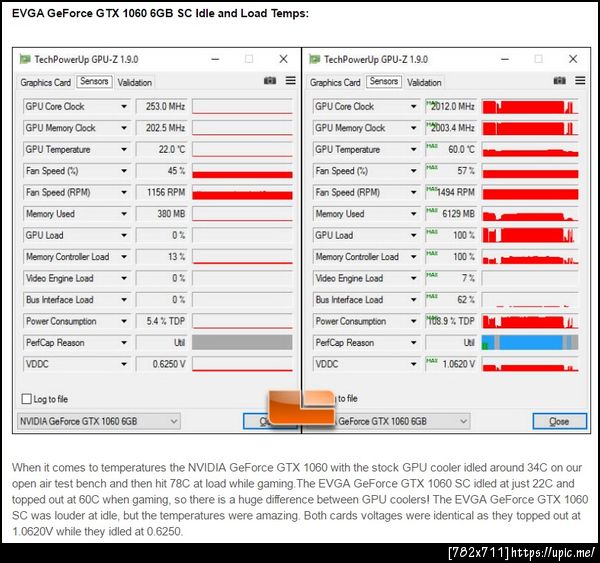Expand Memory Used dropdown in left window
The height and width of the screenshot is (563, 600).
click(124, 214)
